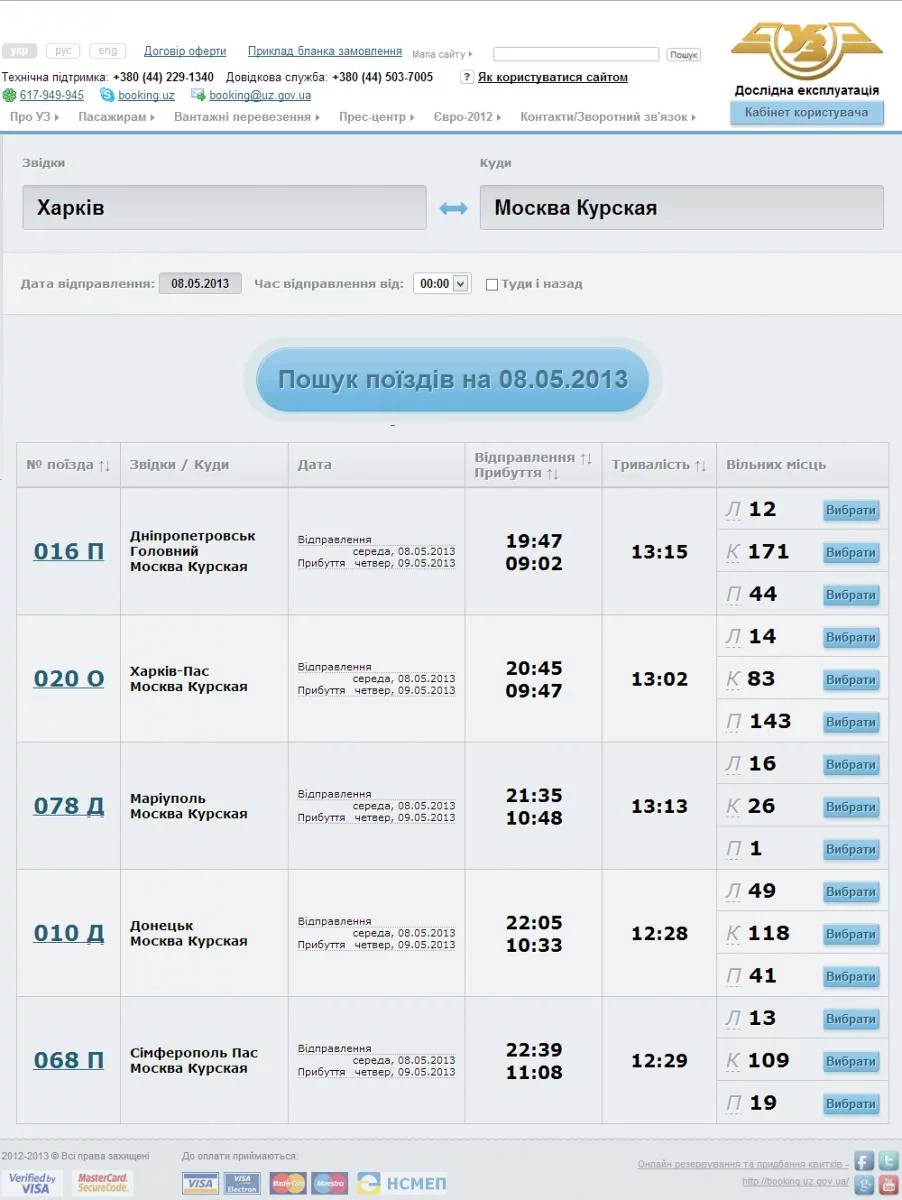This screenshot has width=902, height=1200.
Task: Click the Visa Electron card logo
Action: pos(242,1184)
